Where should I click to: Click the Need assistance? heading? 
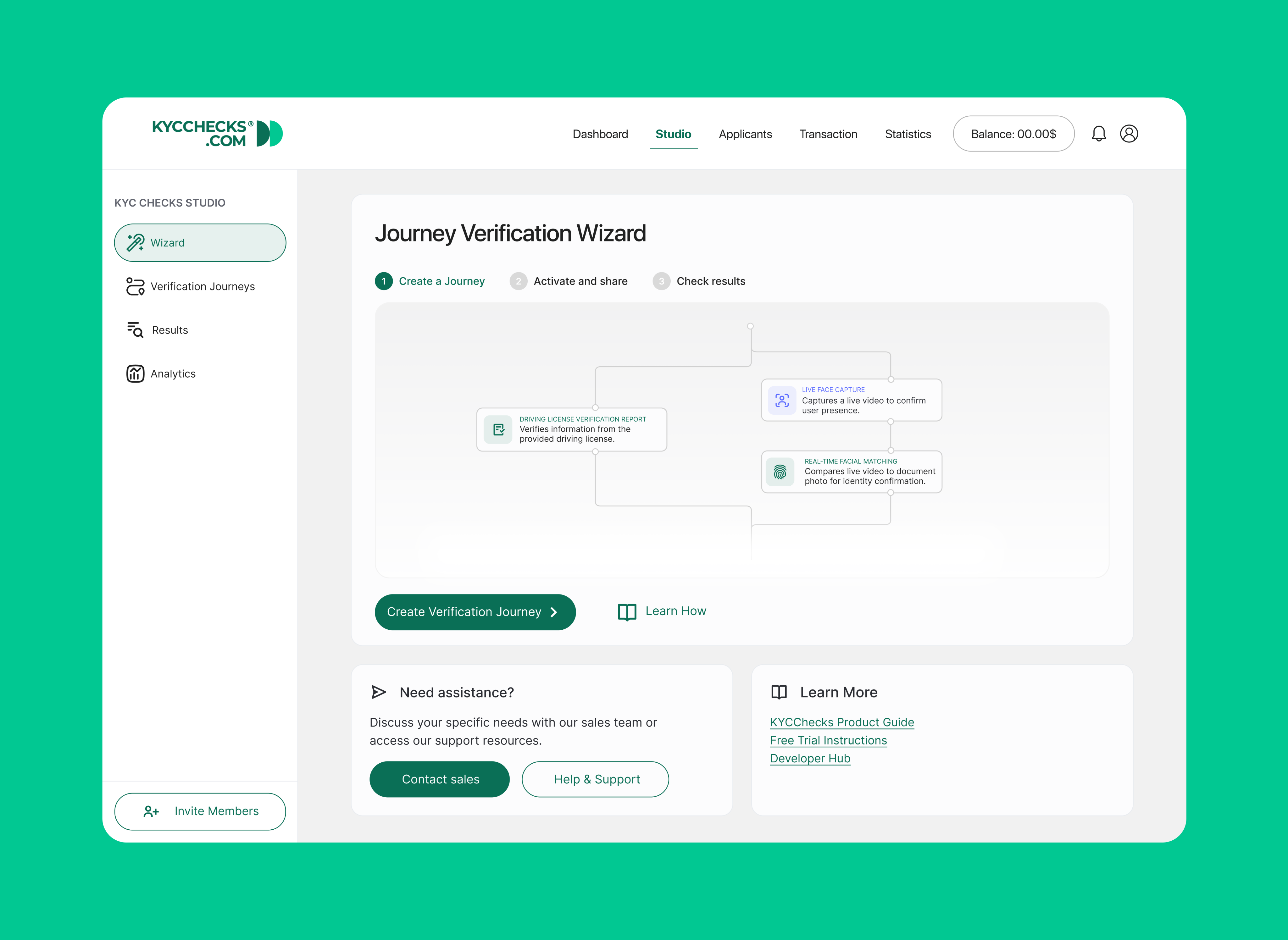pos(457,693)
